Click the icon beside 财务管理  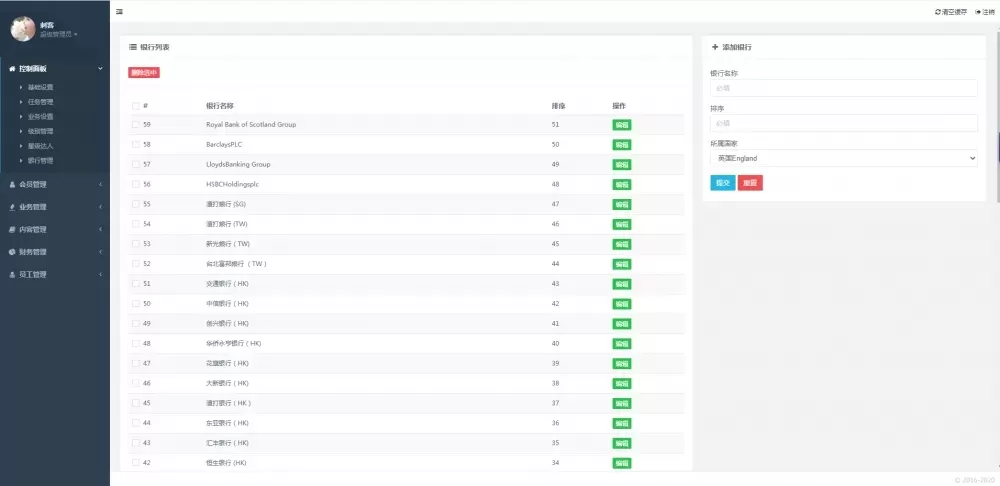(x=12, y=252)
